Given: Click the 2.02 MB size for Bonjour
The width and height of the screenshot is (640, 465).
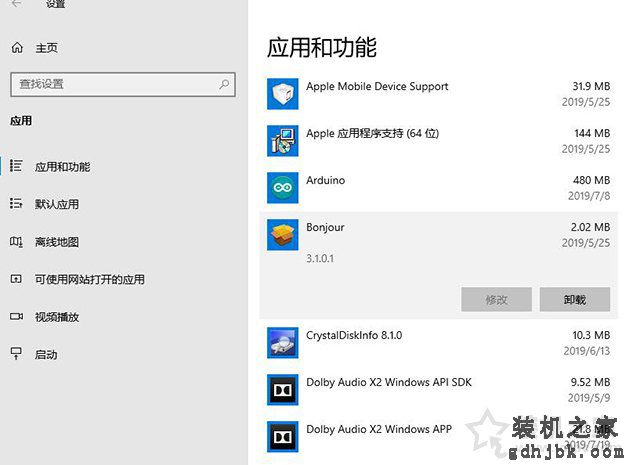Looking at the screenshot, I should tap(591, 227).
